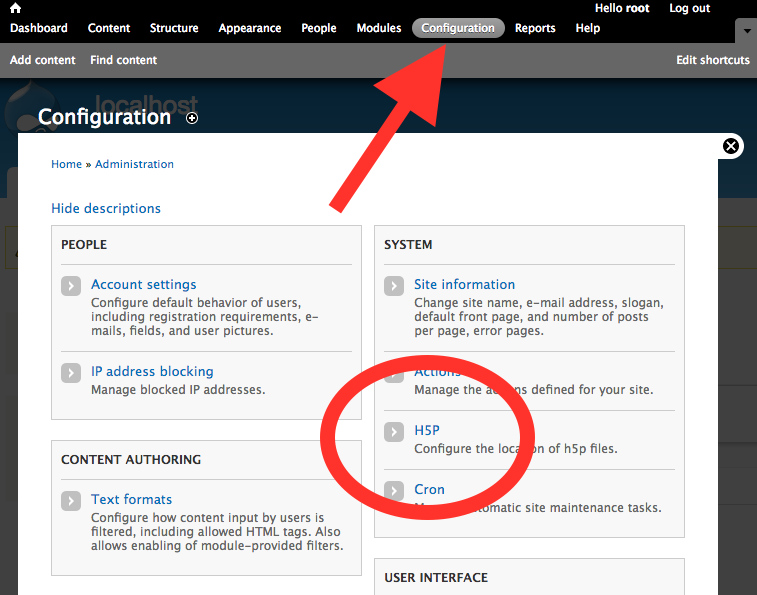Click the arrow icon beside Cron
The image size is (757, 595).
395,491
